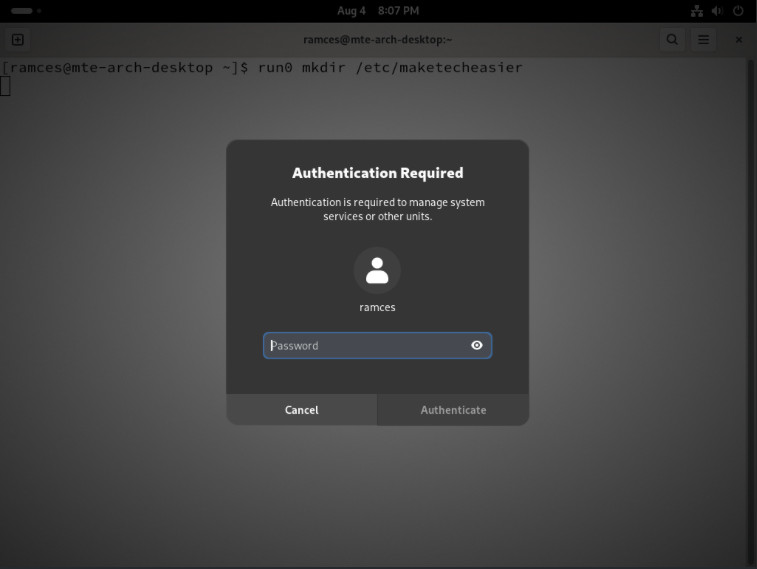Cancel the authentication dialog
Viewport: 757px width, 569px height.
pyautogui.click(x=302, y=410)
